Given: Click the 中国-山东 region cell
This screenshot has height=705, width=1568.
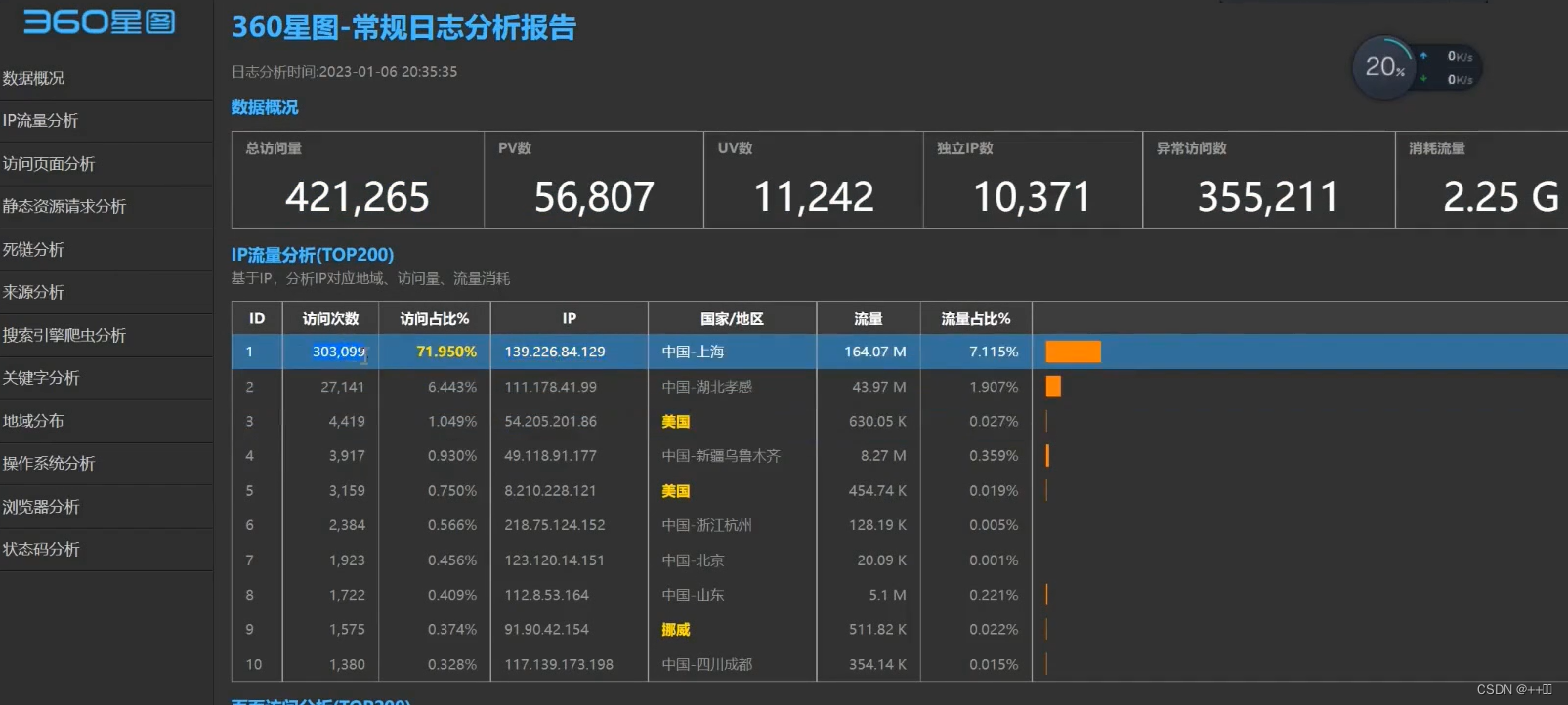Looking at the screenshot, I should (693, 595).
